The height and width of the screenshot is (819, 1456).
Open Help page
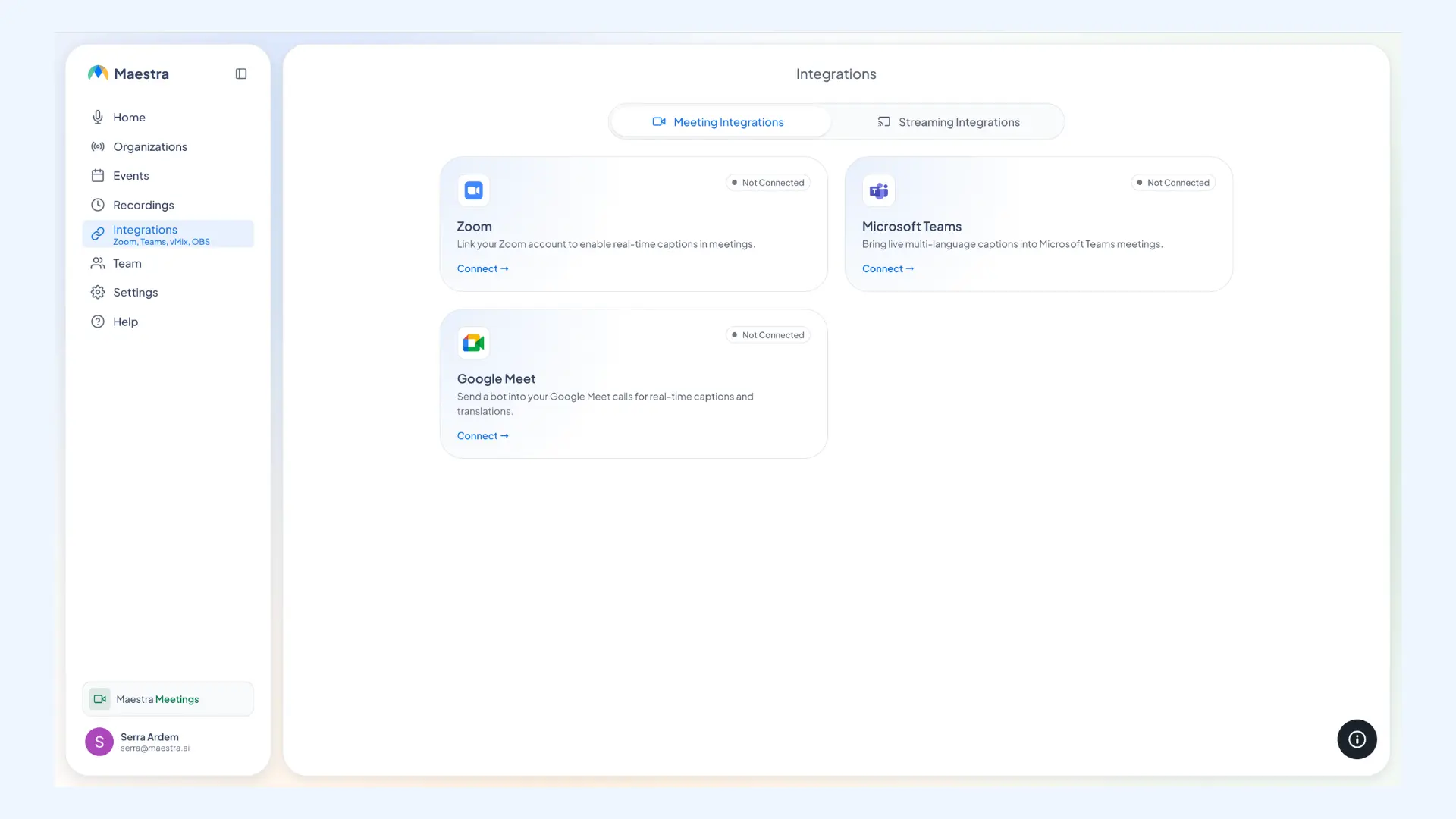[168, 322]
